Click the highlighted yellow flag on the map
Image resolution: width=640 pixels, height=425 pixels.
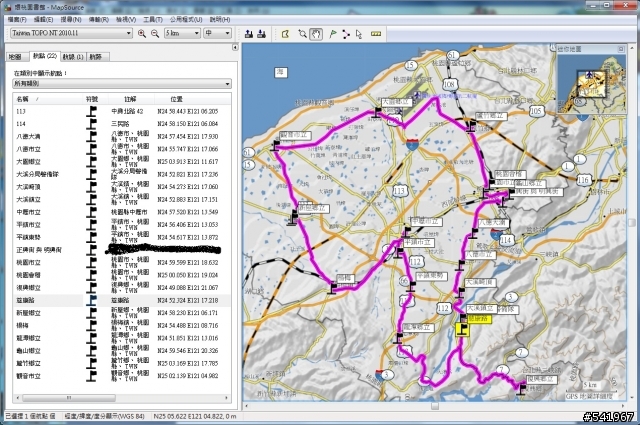[x=462, y=330]
